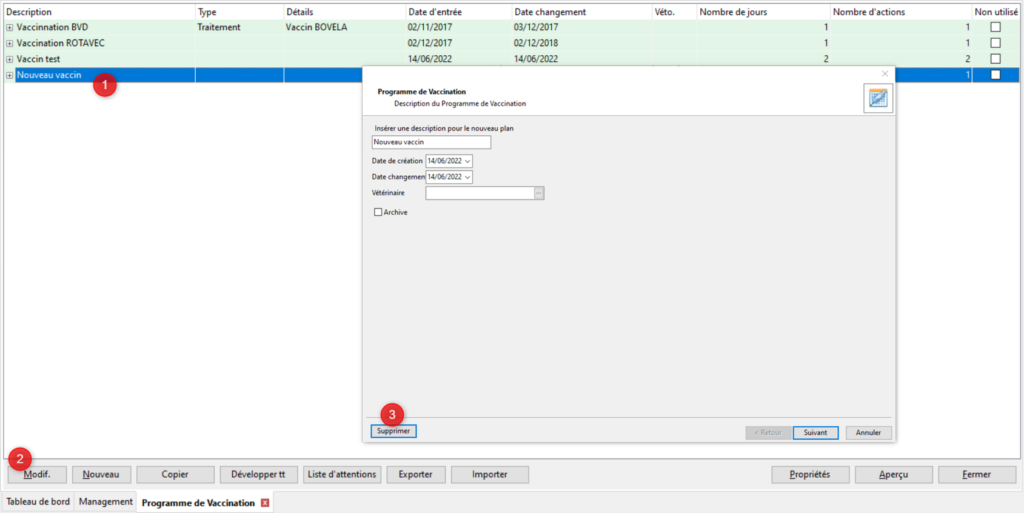Viewport: 1024px width, 513px height.
Task: Toggle Non utilisé for Vaccination BVD
Action: click(x=994, y=28)
